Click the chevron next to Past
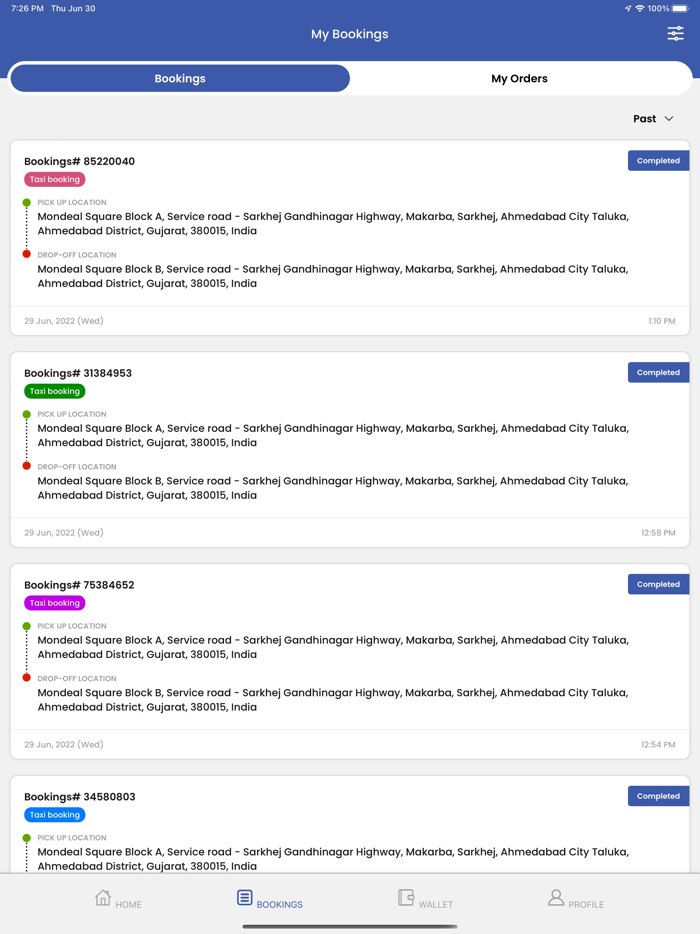 (x=669, y=119)
